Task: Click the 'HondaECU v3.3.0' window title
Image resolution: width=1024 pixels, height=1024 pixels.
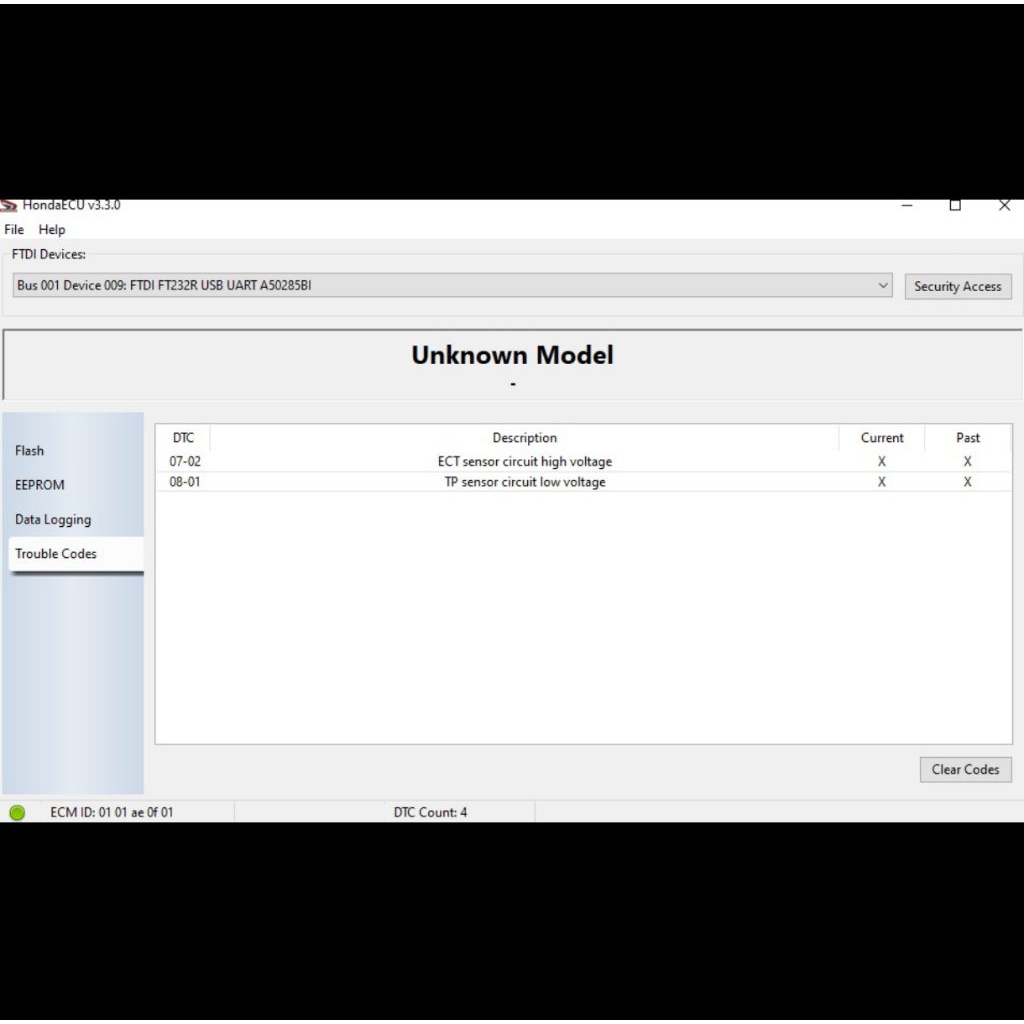Action: [x=71, y=205]
